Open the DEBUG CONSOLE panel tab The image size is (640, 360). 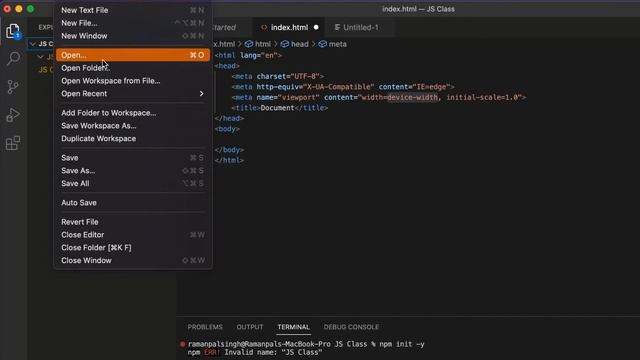click(351, 327)
